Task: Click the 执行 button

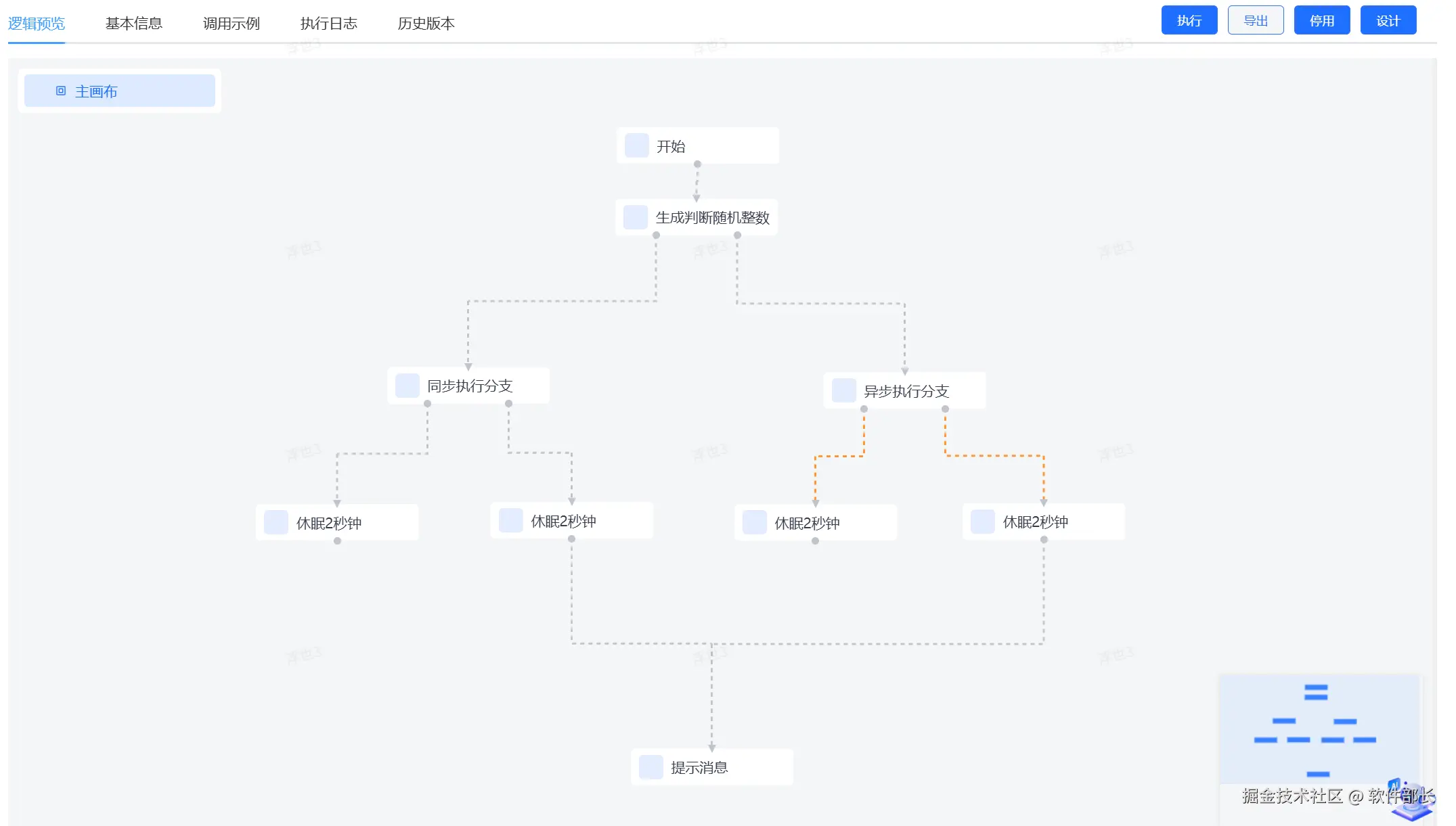Action: pyautogui.click(x=1189, y=20)
